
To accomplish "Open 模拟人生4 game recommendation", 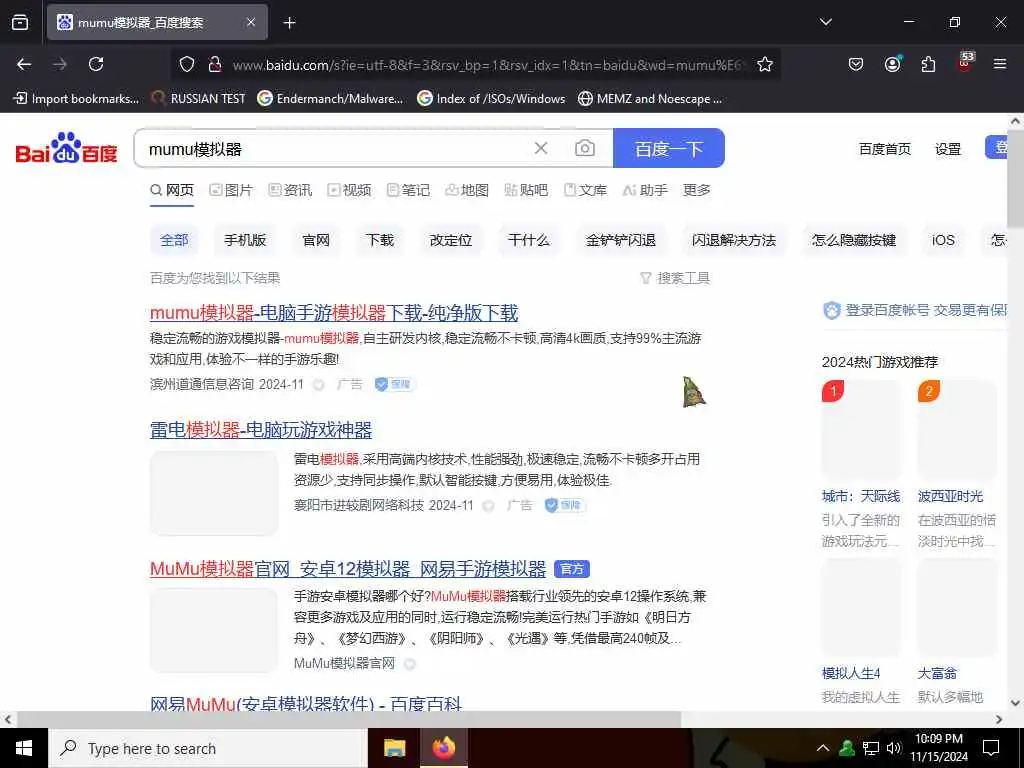I will 851,673.
